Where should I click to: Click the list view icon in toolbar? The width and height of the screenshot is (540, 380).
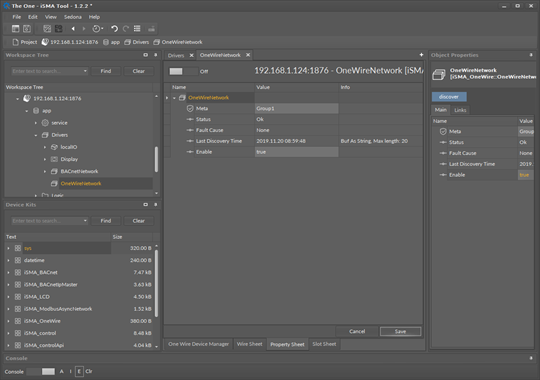tap(137, 29)
